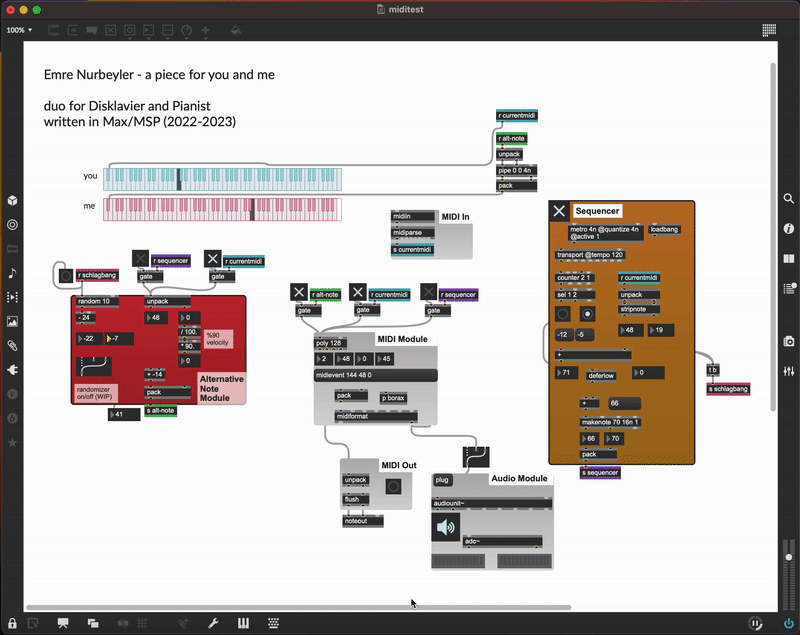Turn on audio with the power icon

click(x=789, y=623)
